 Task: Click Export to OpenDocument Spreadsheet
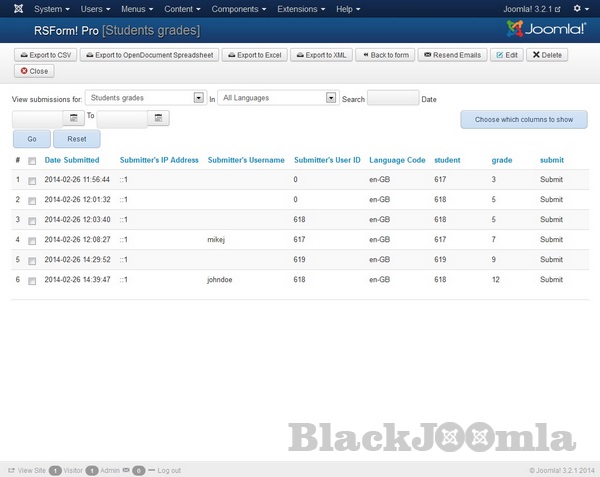pos(148,55)
